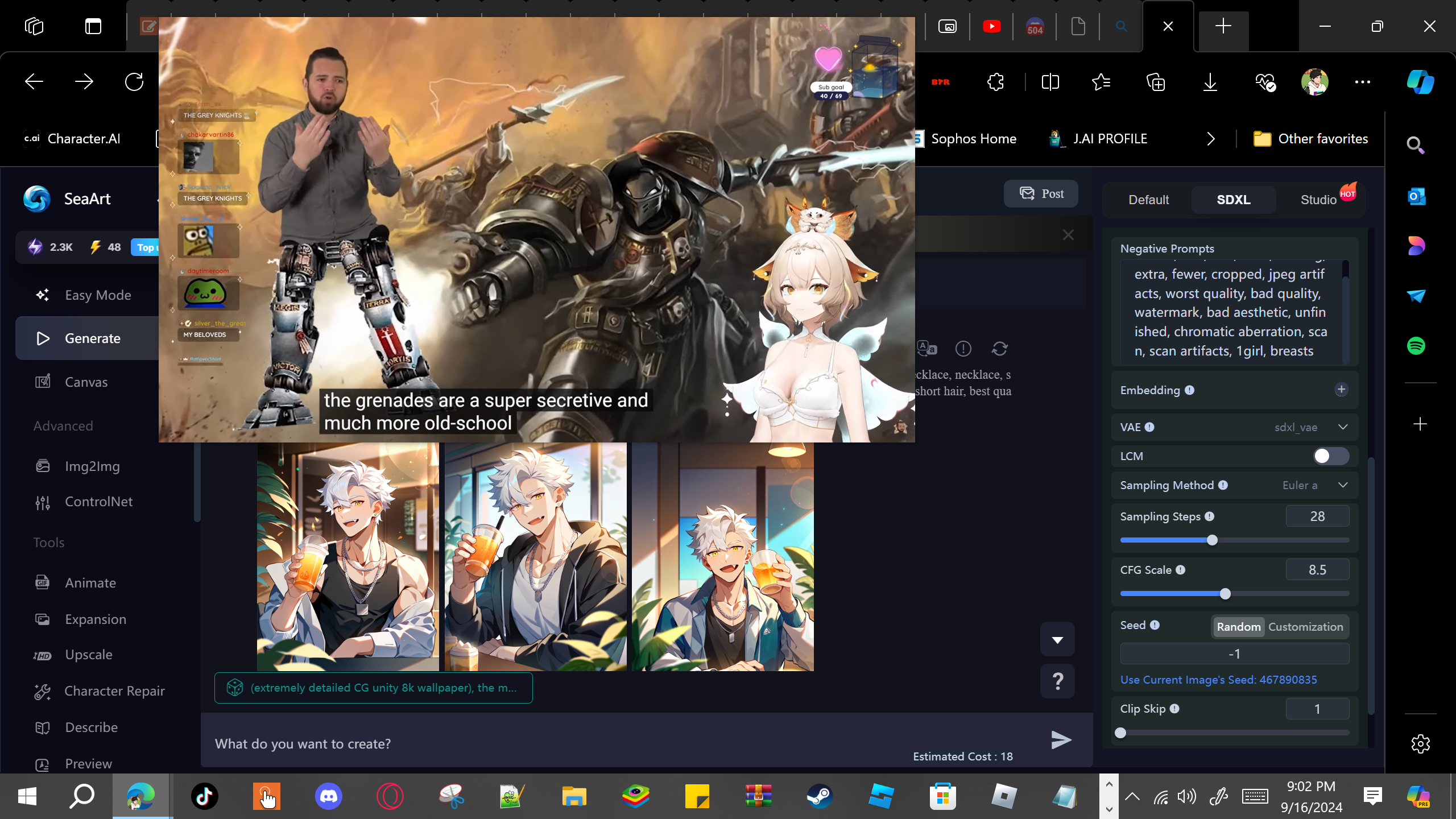Open Character.AI bookmark
Viewport: 1456px width, 819px height.
pos(72,139)
